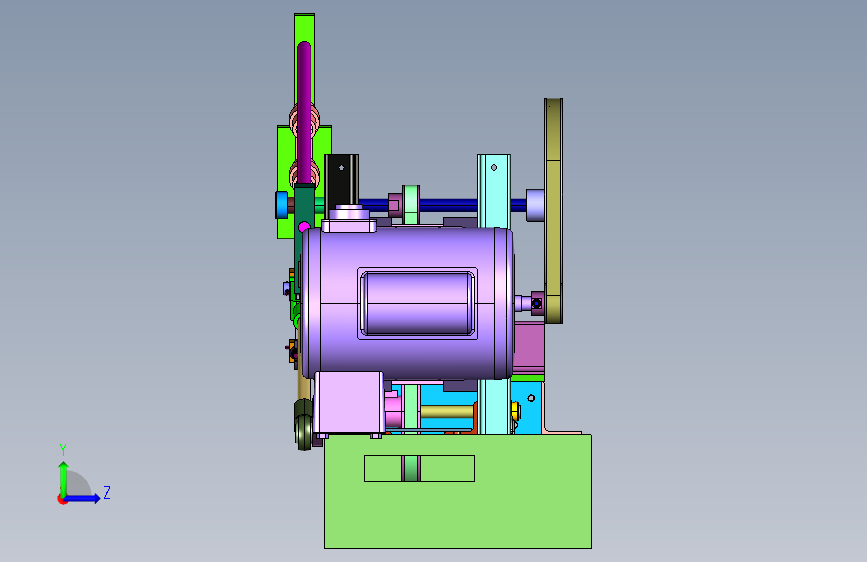Screen dimensions: 867x562
Task: Select the black block above the motor
Action: [341, 180]
